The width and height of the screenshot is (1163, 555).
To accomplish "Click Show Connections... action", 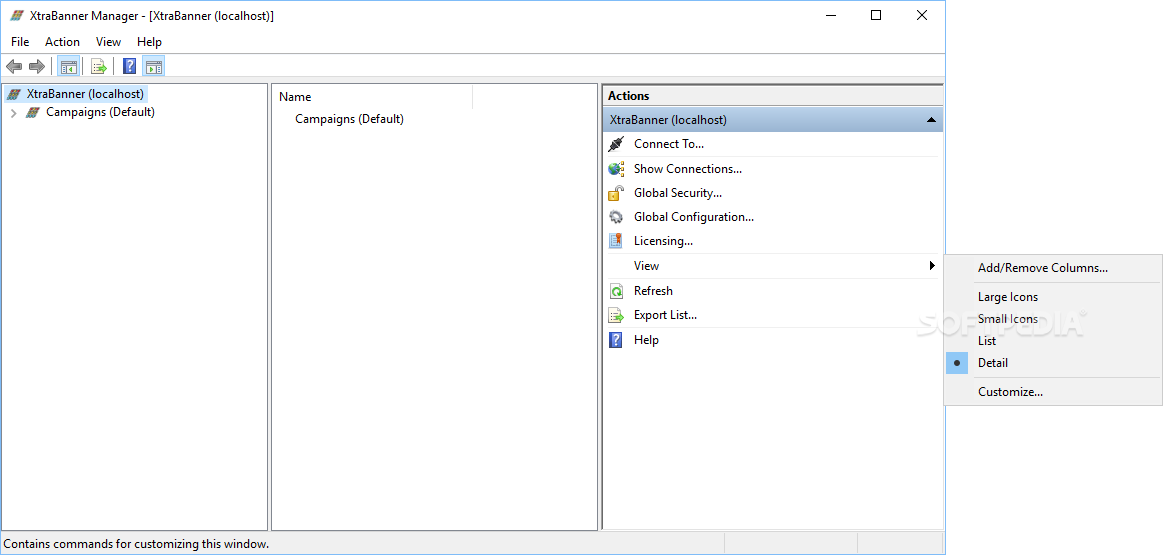I will (688, 168).
